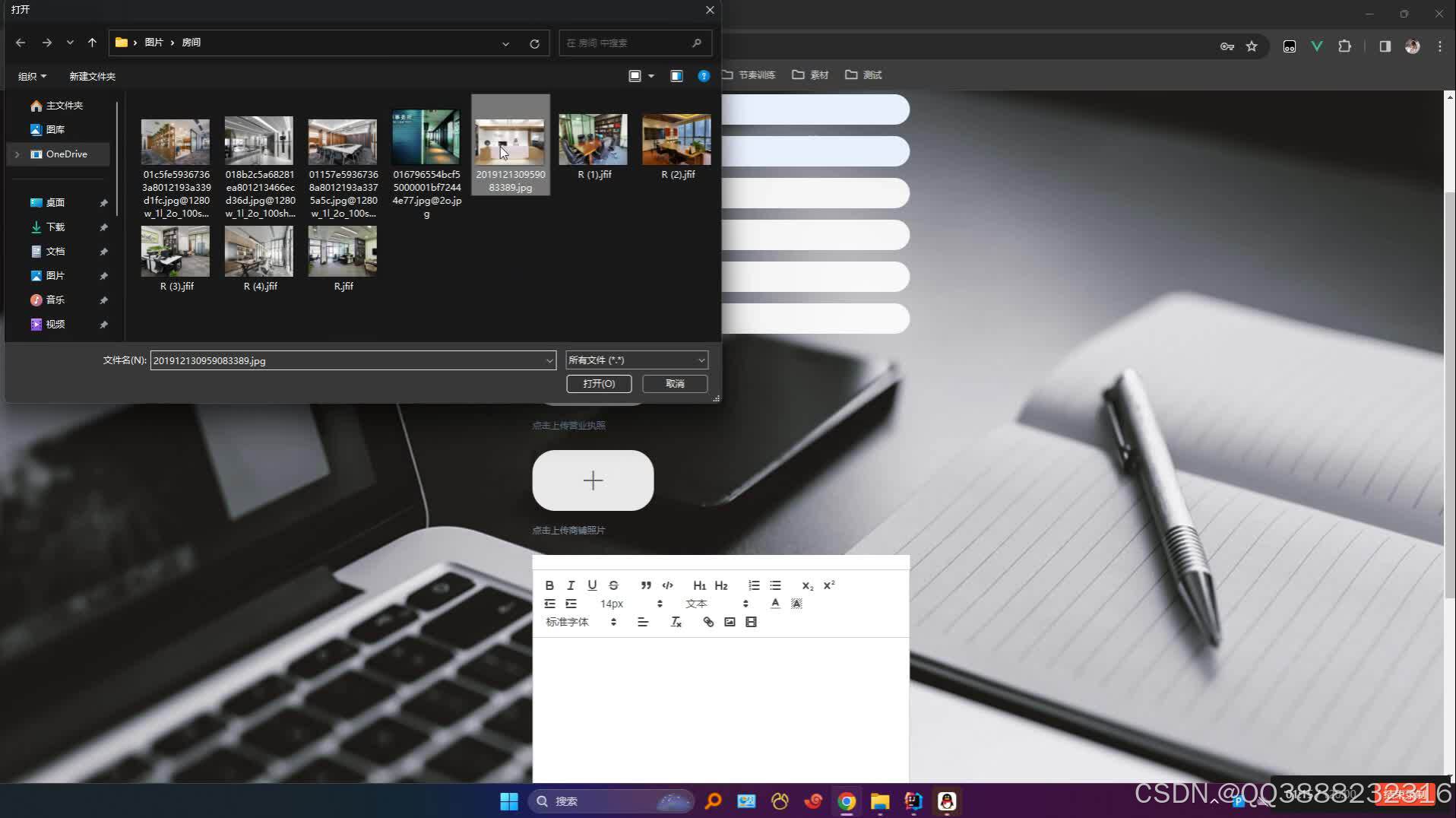Clear formatting in the editor
This screenshot has width=1456, height=818.
(x=676, y=622)
